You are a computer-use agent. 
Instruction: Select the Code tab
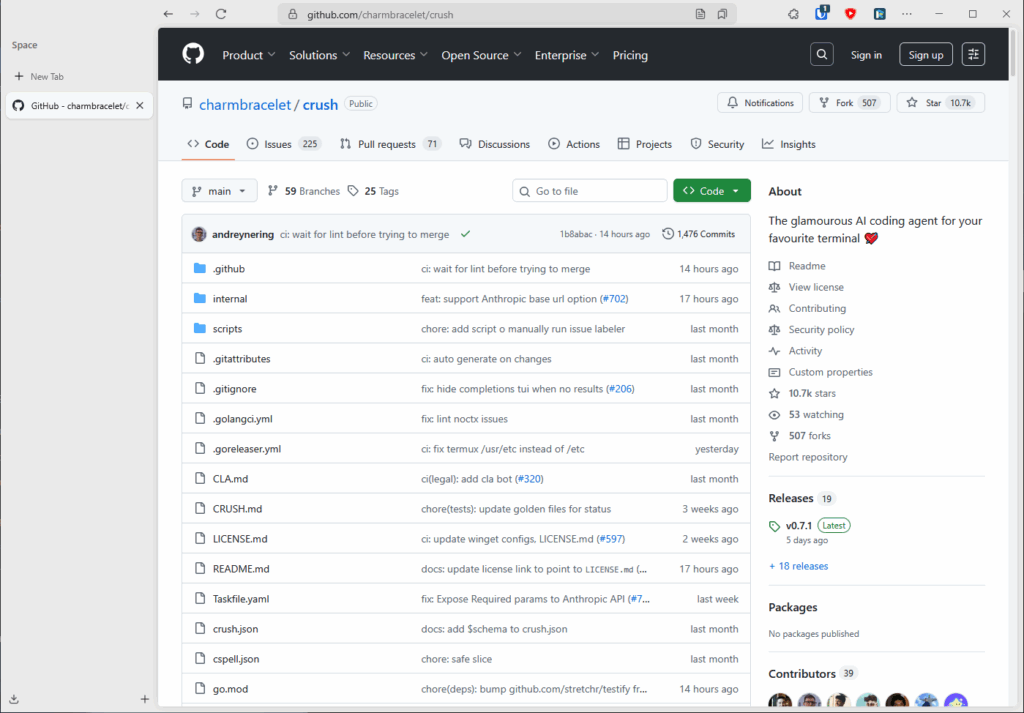point(208,144)
